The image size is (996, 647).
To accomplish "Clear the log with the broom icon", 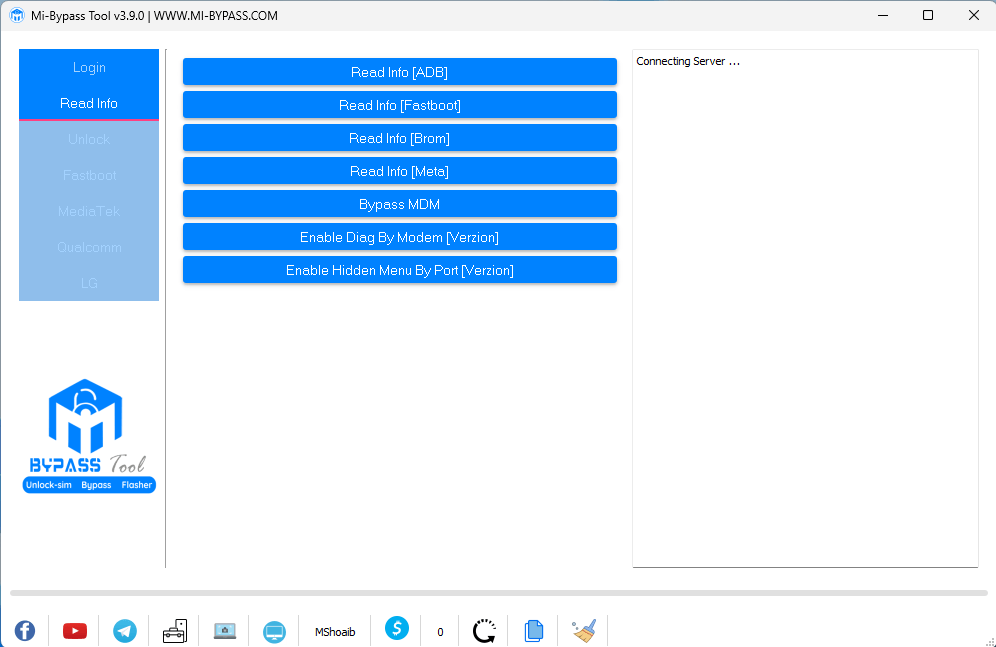I will coord(584,630).
